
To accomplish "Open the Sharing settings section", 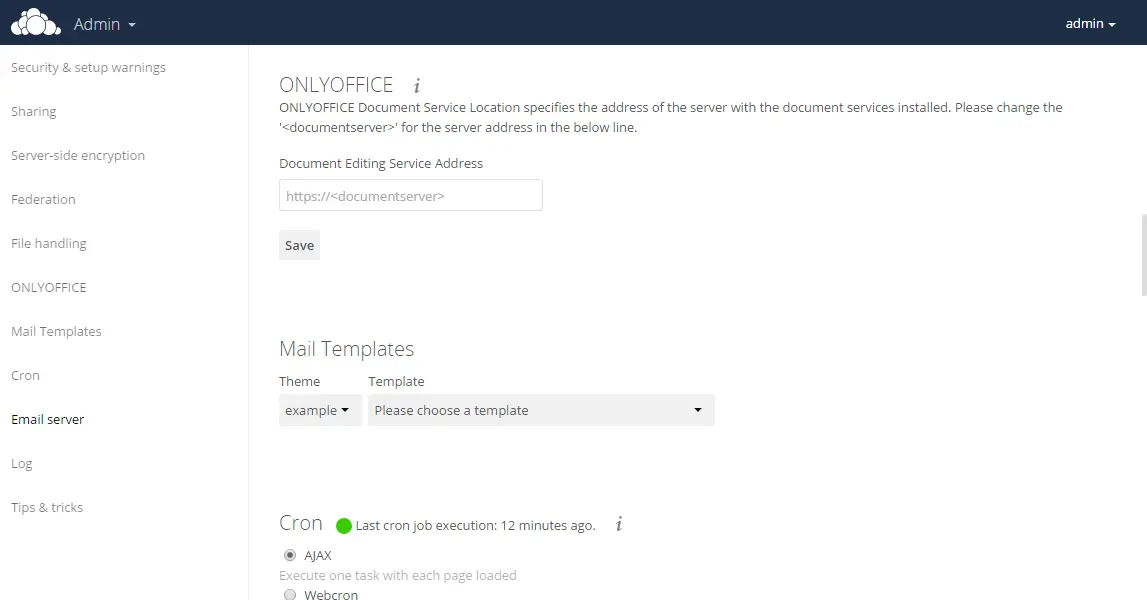I will (x=34, y=111).
